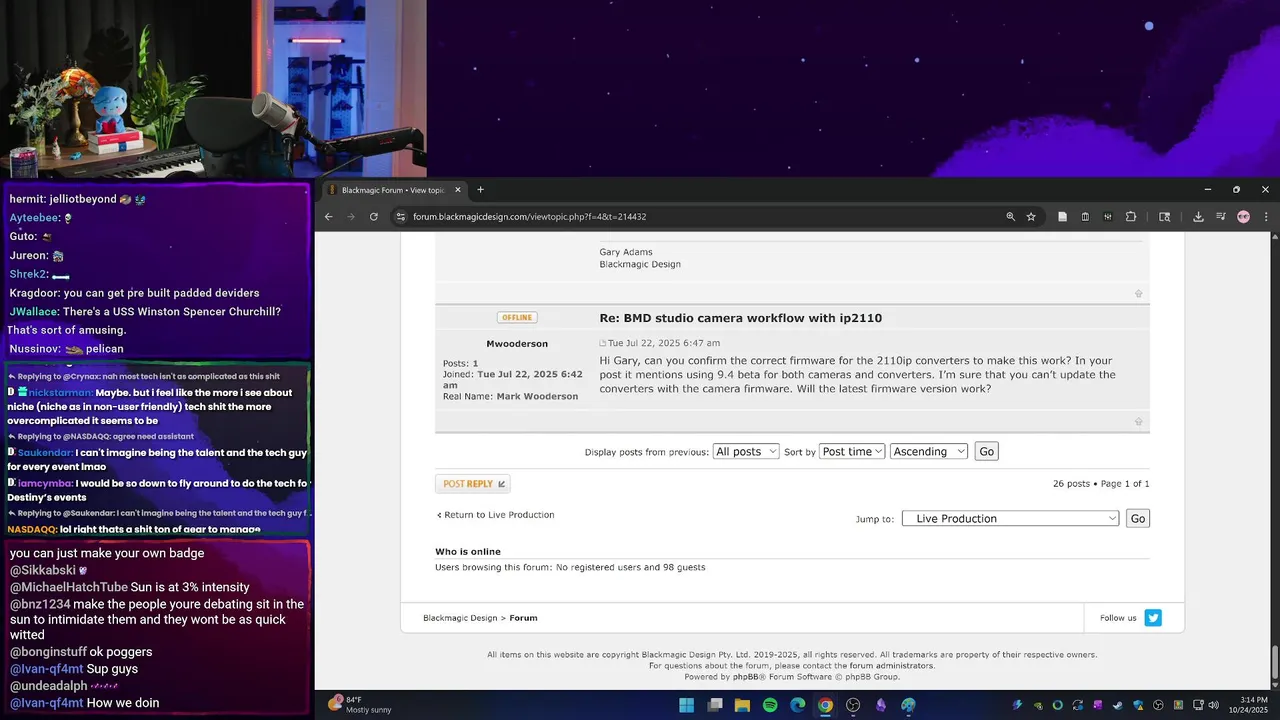The width and height of the screenshot is (1280, 720).
Task: Open Spotify from taskbar
Action: [770, 705]
